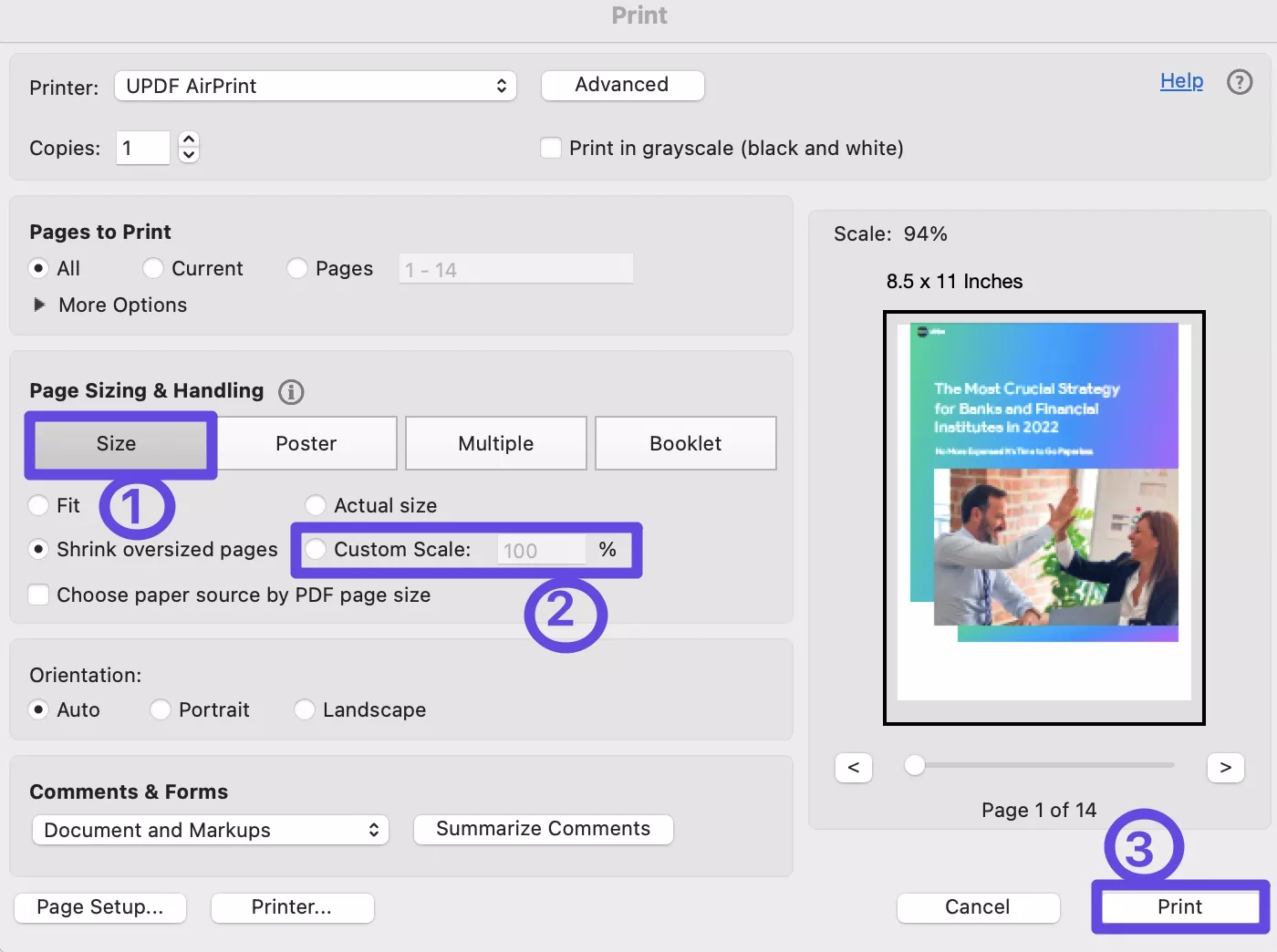Open the Help link
Screen dimensions: 1277x952
pos(1180,81)
